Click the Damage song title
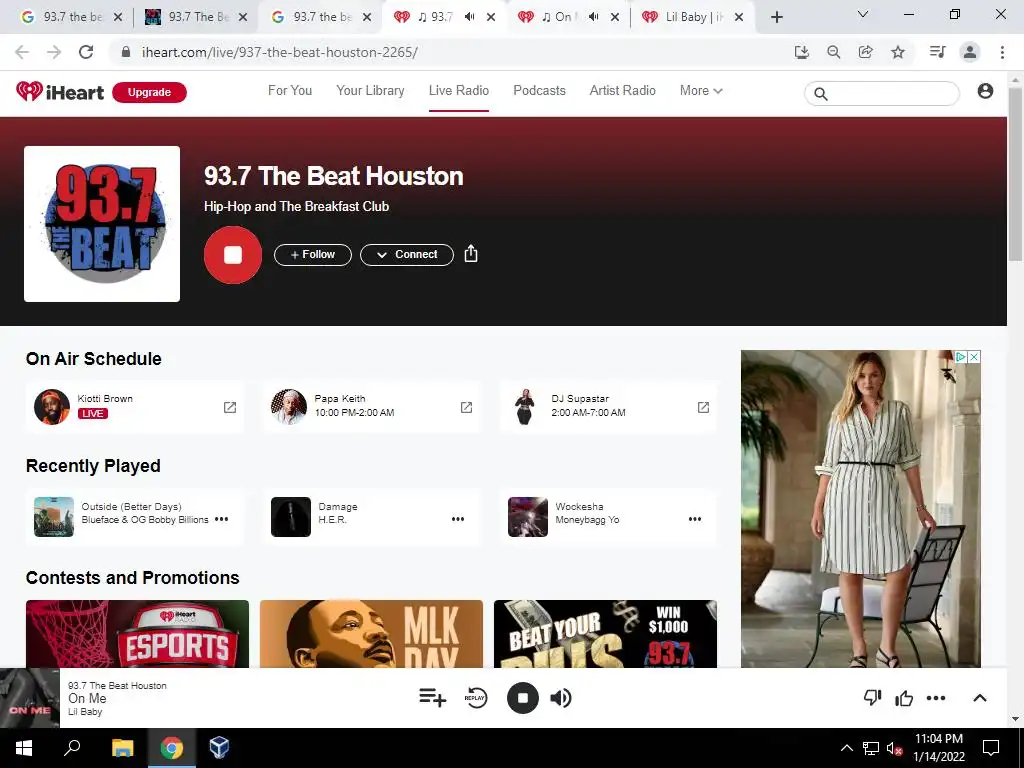1024x768 pixels. (338, 507)
